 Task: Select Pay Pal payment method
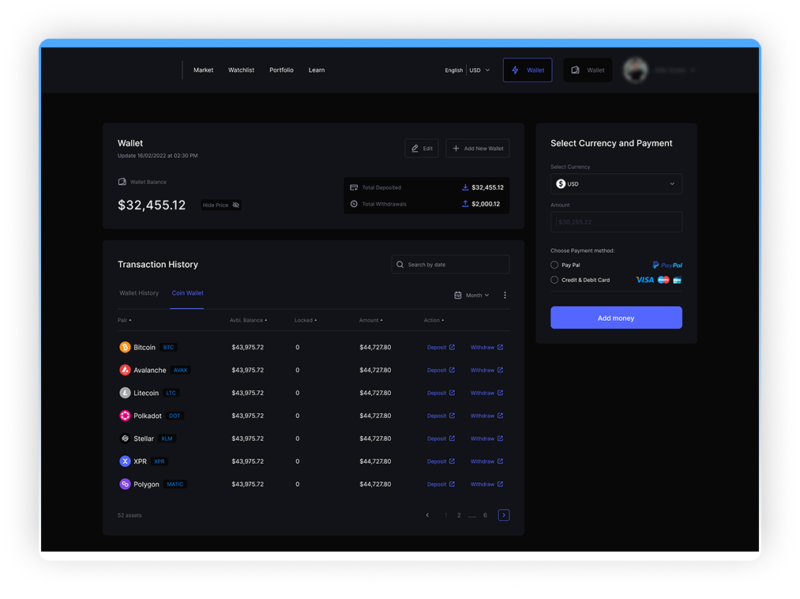click(555, 265)
